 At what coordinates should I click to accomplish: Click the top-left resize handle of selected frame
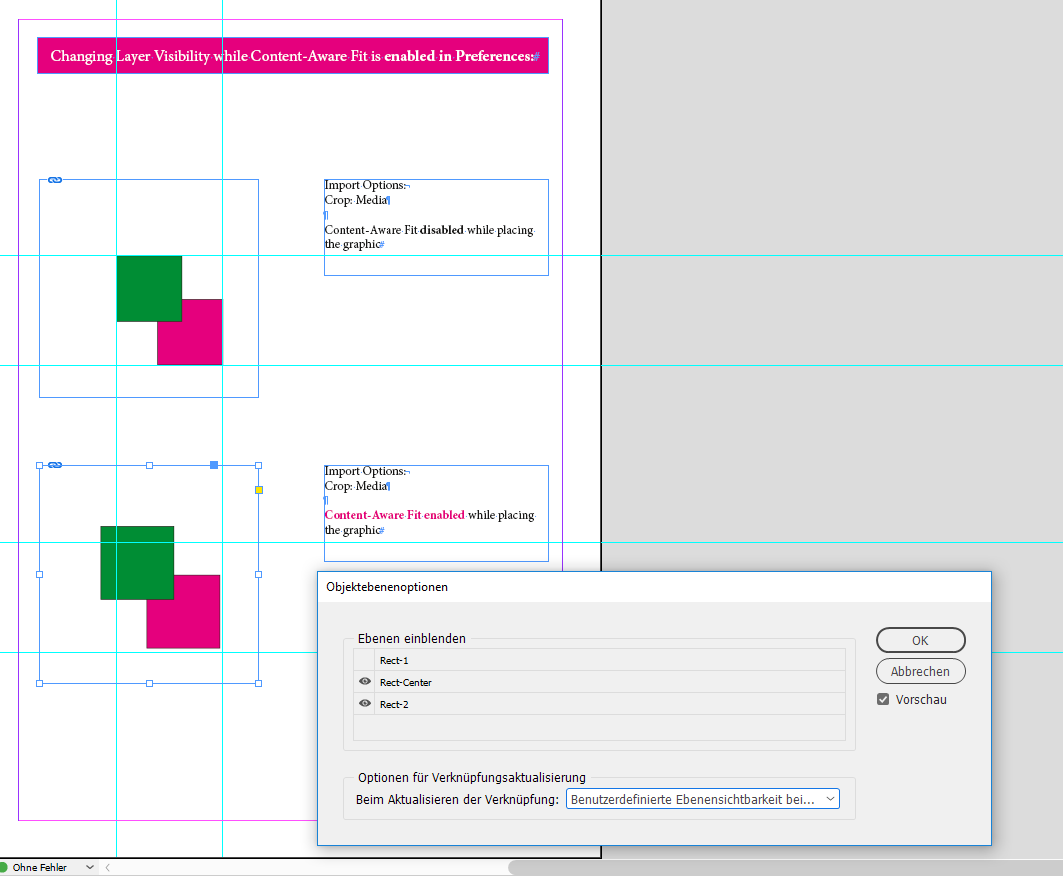(x=39, y=466)
